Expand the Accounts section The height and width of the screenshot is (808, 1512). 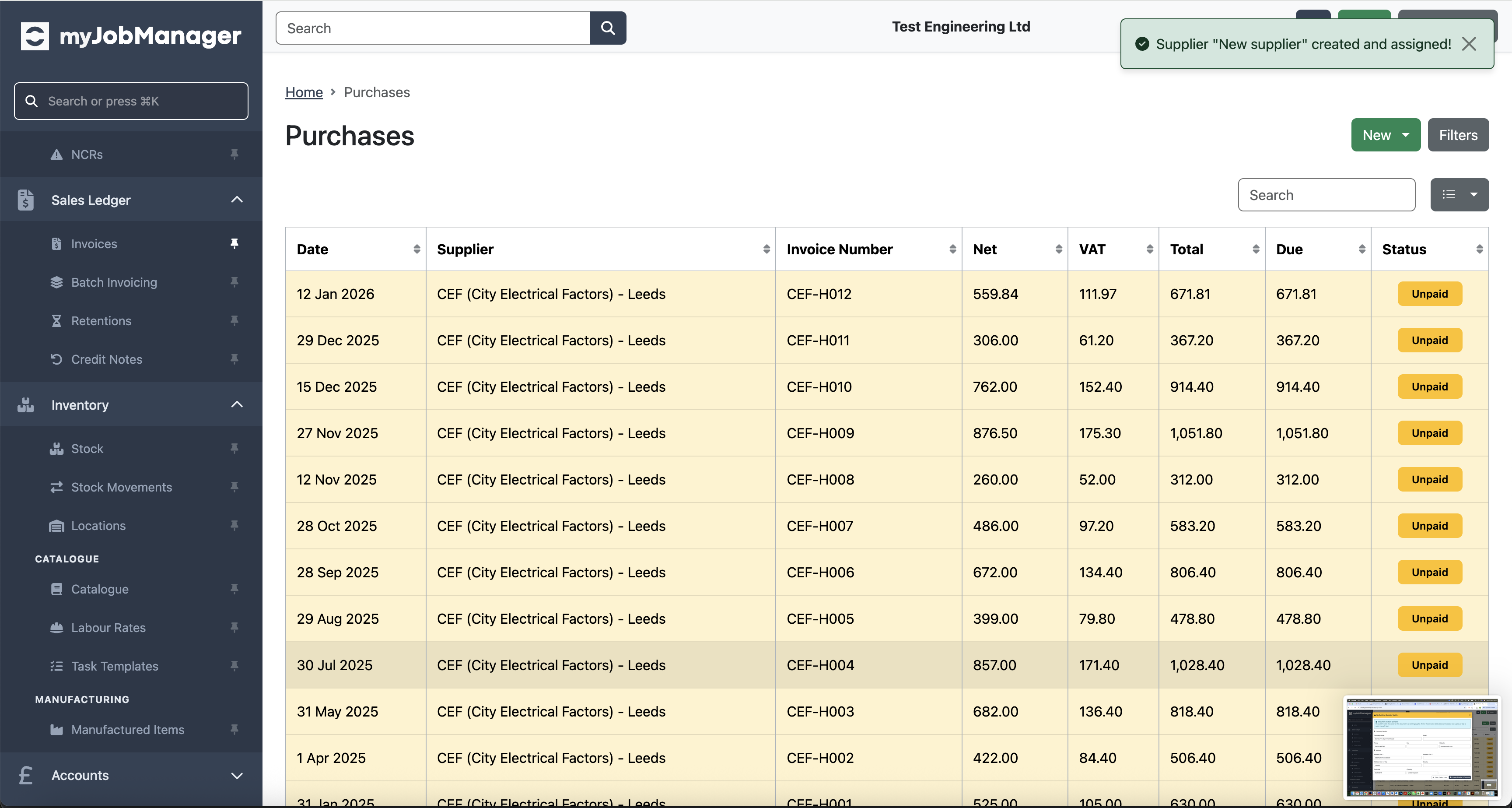pos(237,775)
